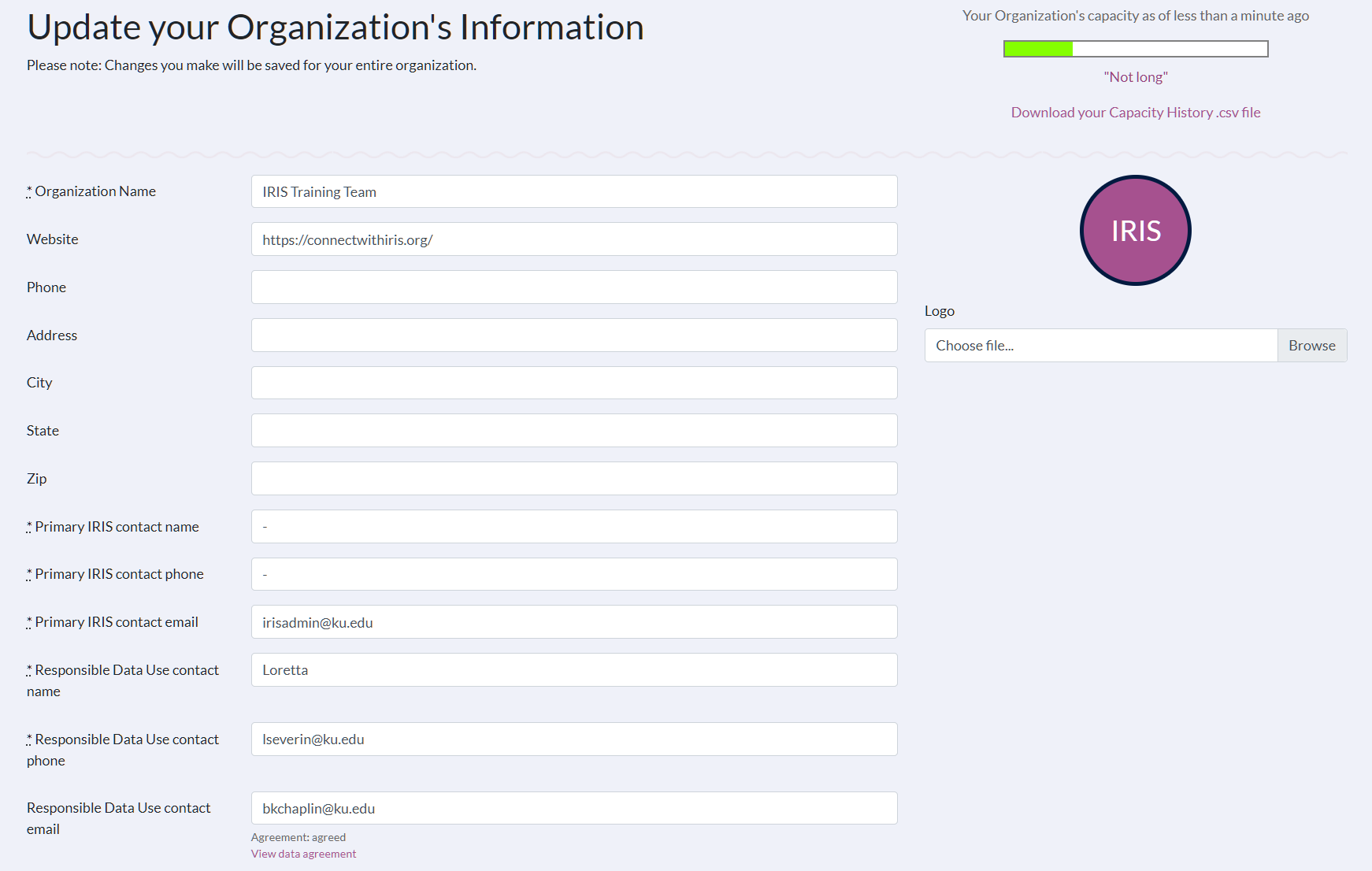Edit the Primary IRIS contact email field

tap(573, 622)
